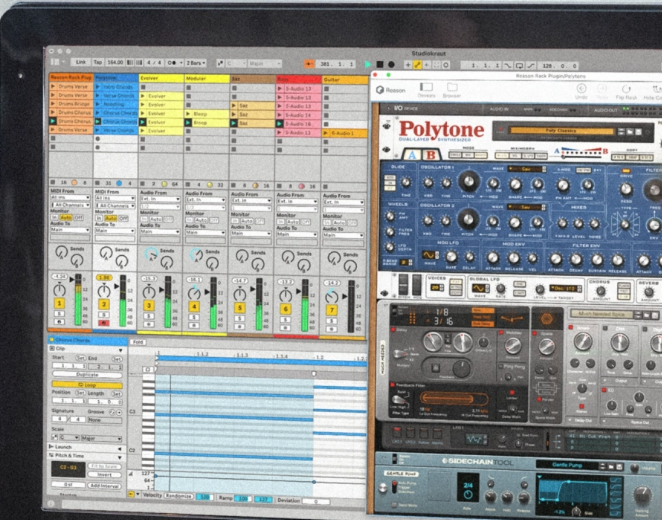Open MIDI From All Ins dropdown on first track

tap(70, 198)
